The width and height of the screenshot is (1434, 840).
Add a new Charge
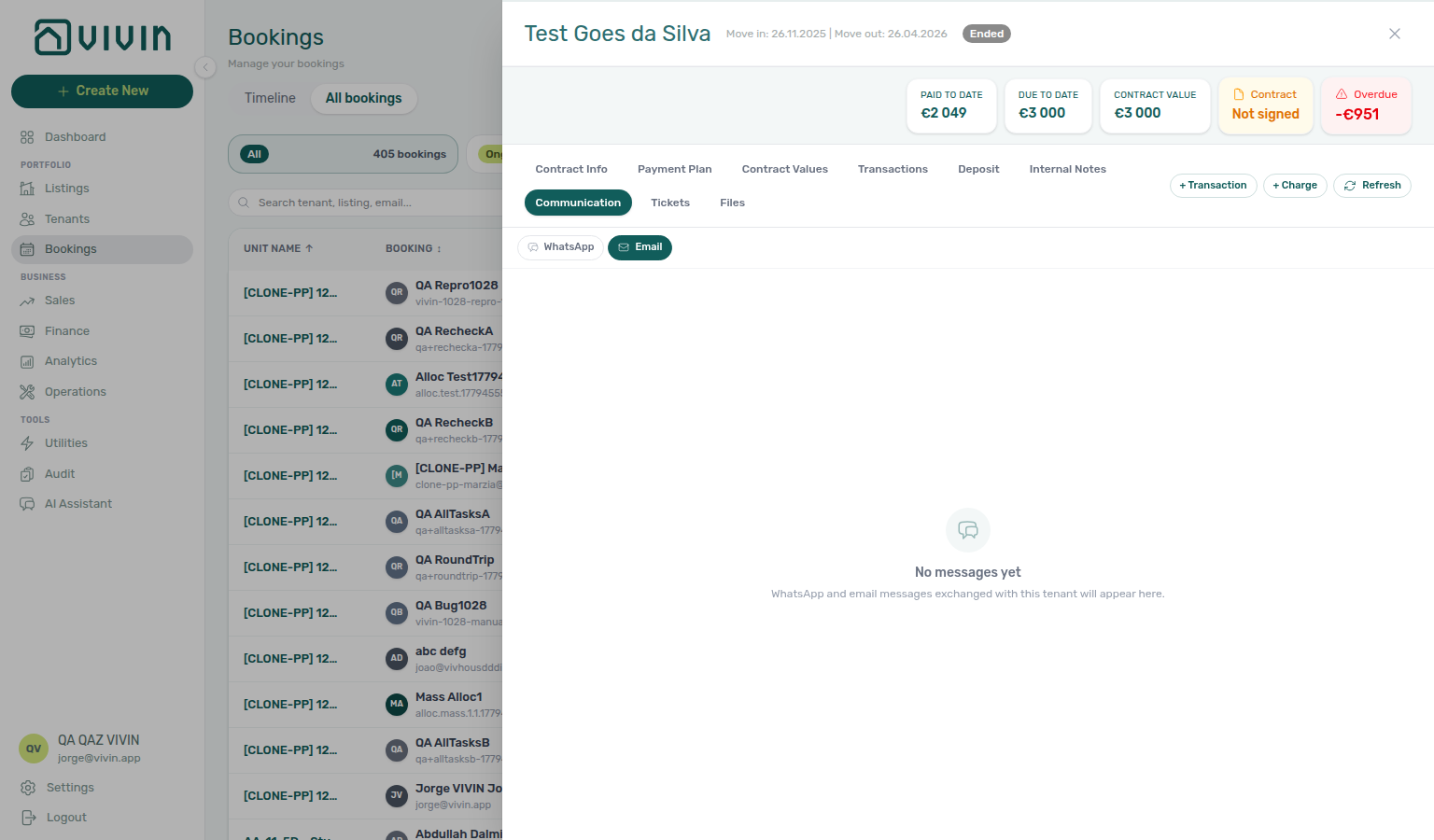click(1295, 186)
